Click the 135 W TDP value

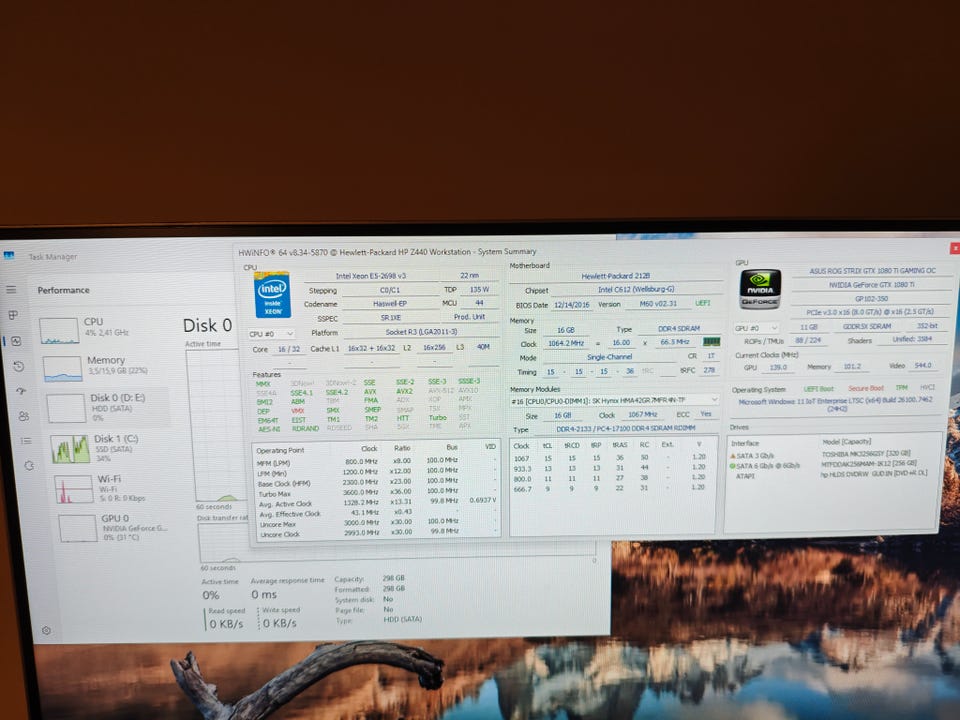(x=479, y=290)
